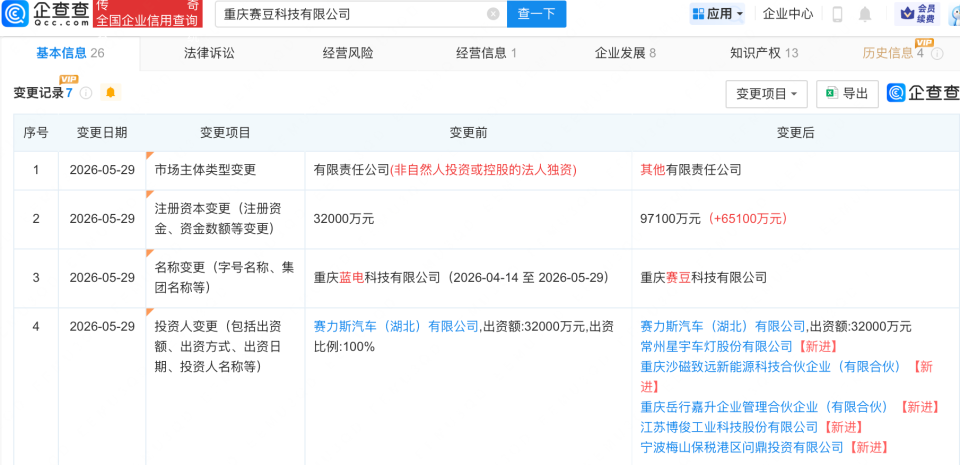This screenshot has height=465, width=960.
Task: Switch to 经营风险 tab
Action: pos(348,53)
